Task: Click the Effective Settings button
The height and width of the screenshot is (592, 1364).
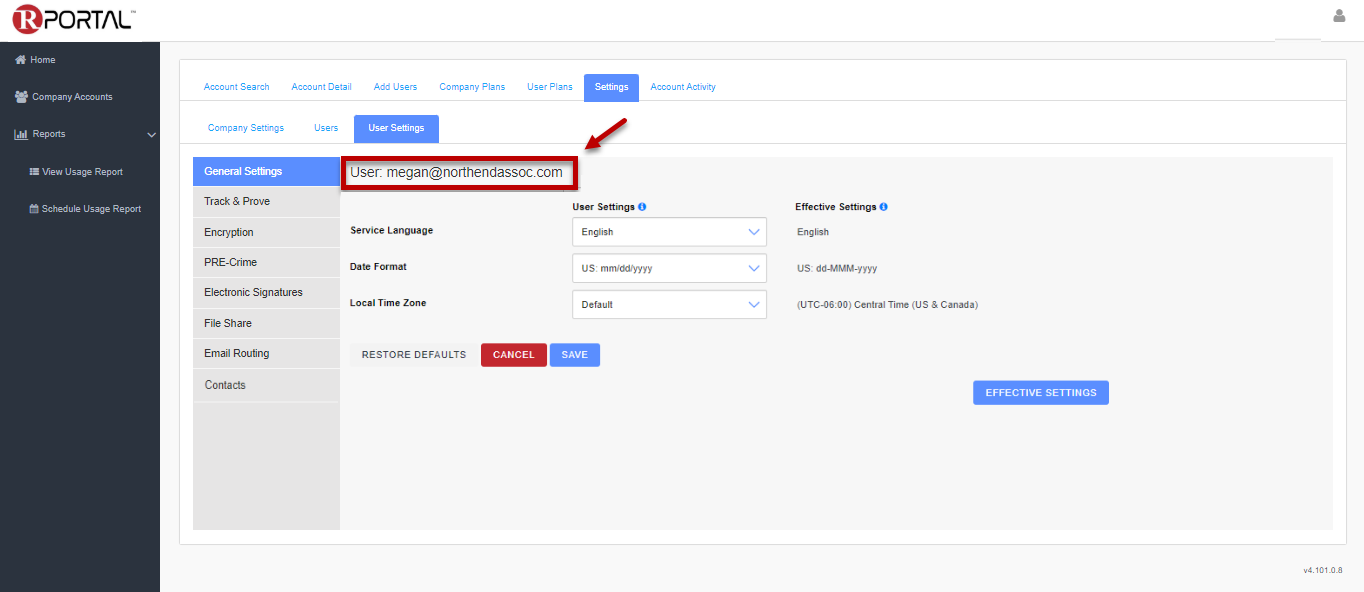Action: tap(1040, 393)
